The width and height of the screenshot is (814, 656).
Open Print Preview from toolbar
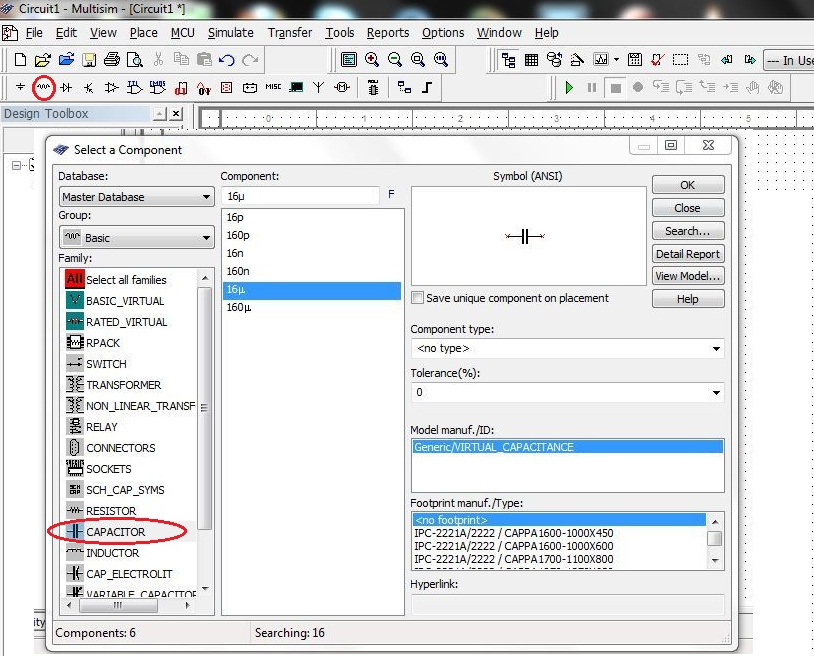coord(135,60)
